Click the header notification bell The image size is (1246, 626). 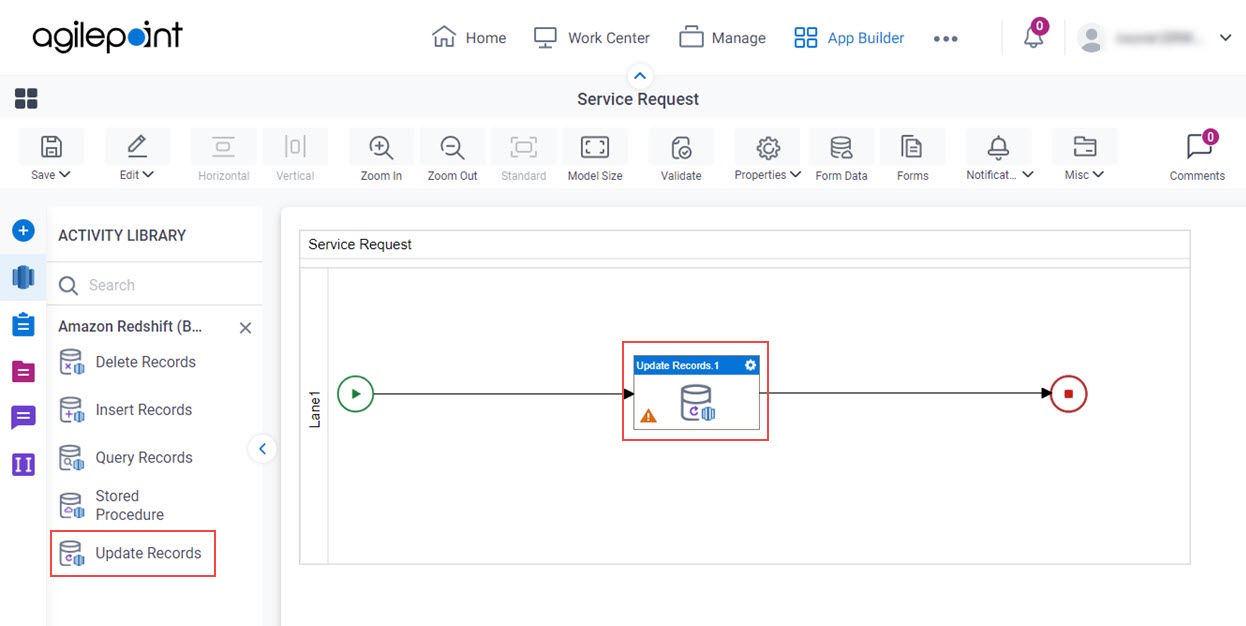1034,38
